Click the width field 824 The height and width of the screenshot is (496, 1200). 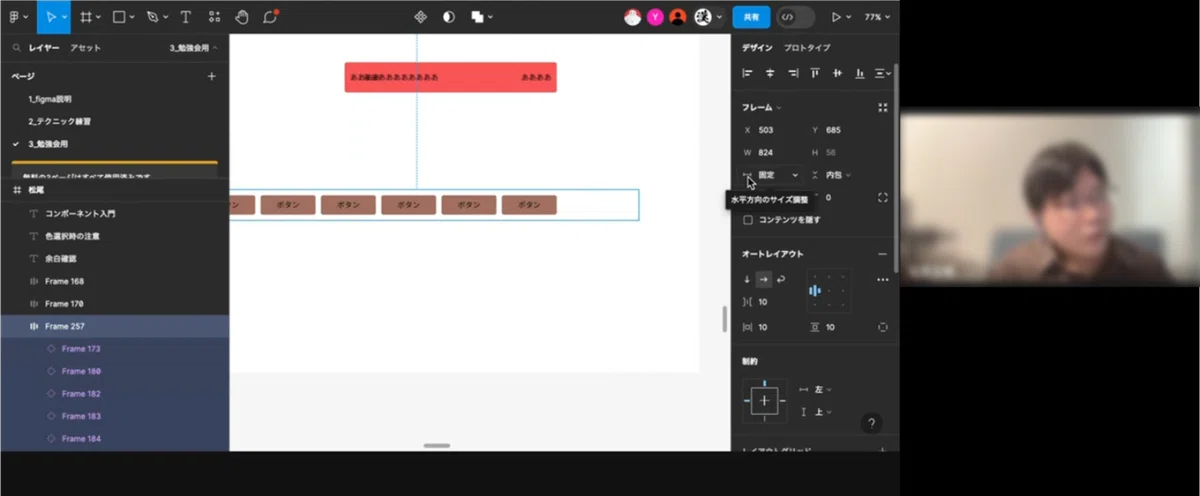772,152
